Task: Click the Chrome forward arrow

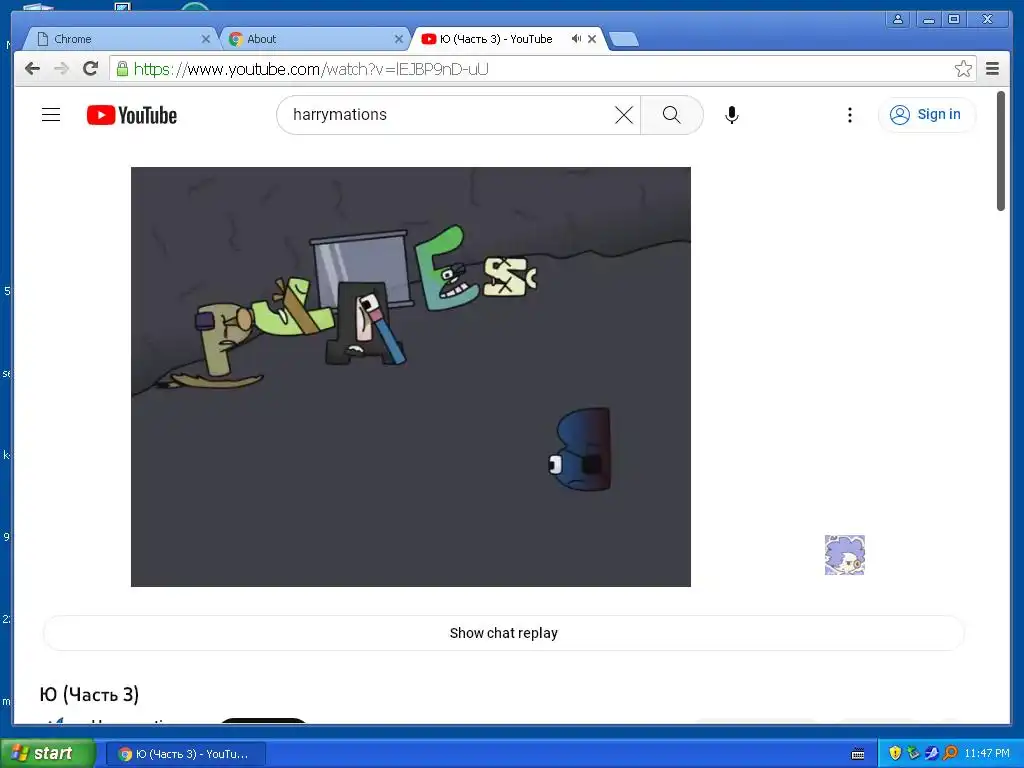Action: (x=61, y=69)
